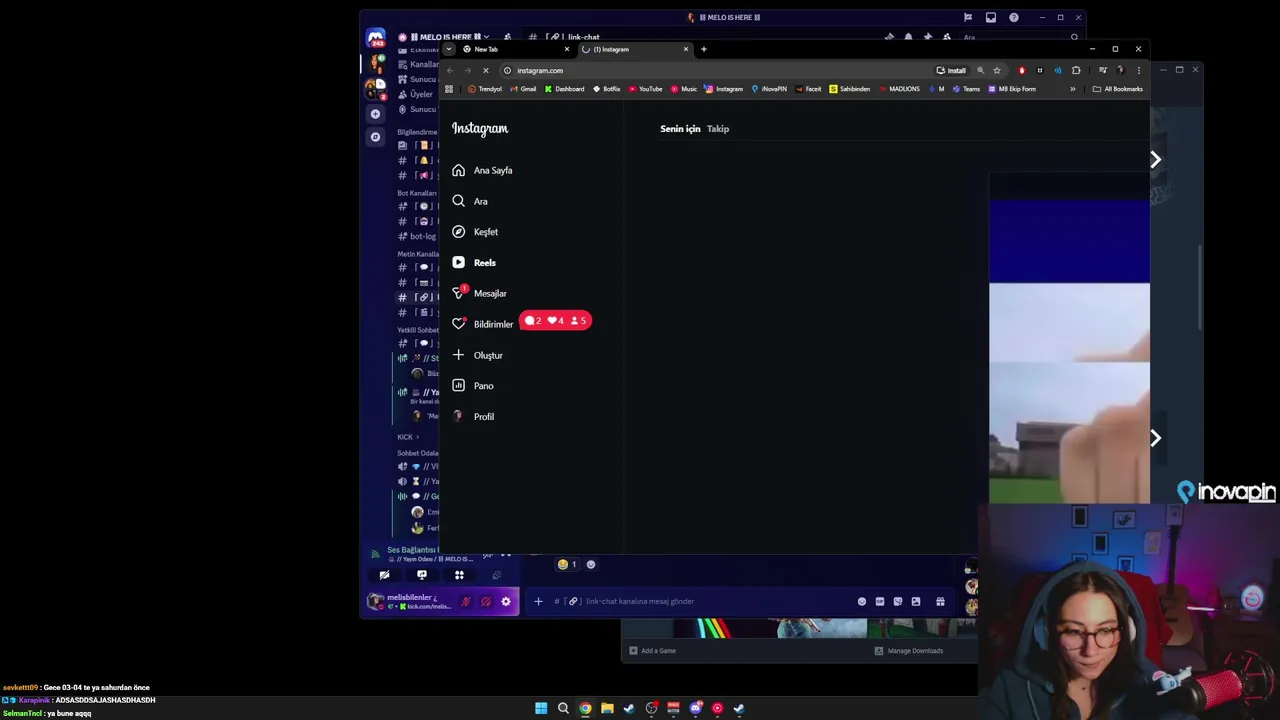Switch to Senin için tab
The height and width of the screenshot is (720, 1280).
(680, 129)
